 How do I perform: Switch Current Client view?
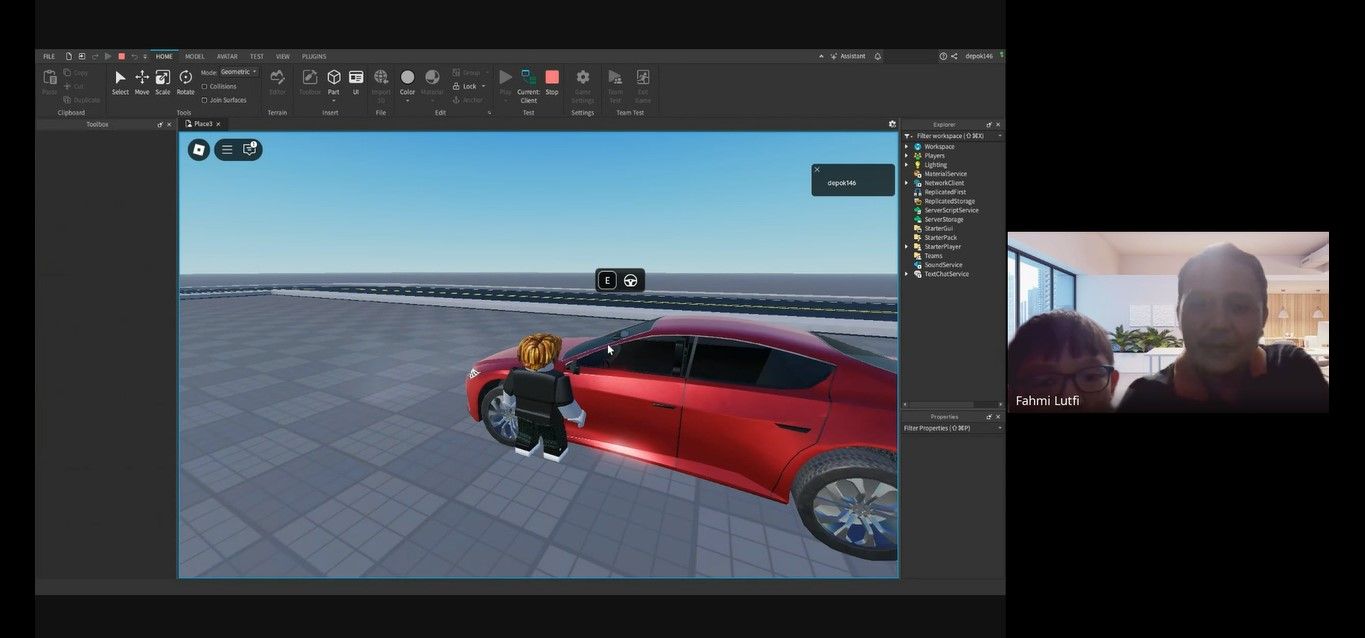point(529,84)
